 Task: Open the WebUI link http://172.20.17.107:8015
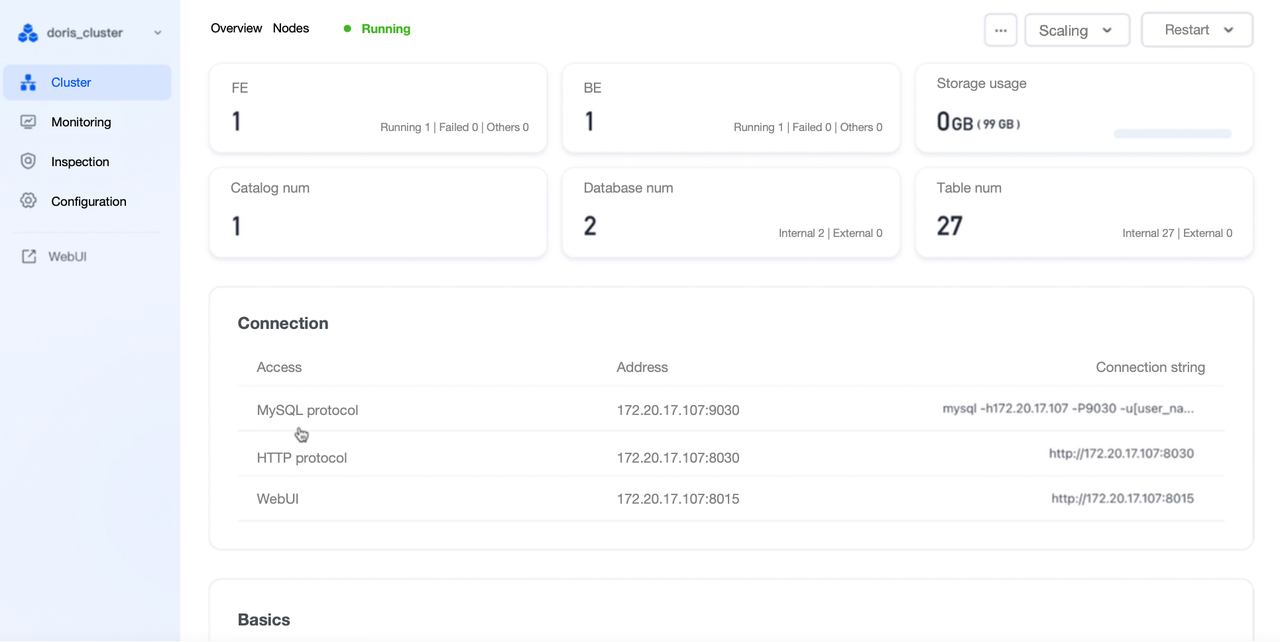click(1121, 497)
